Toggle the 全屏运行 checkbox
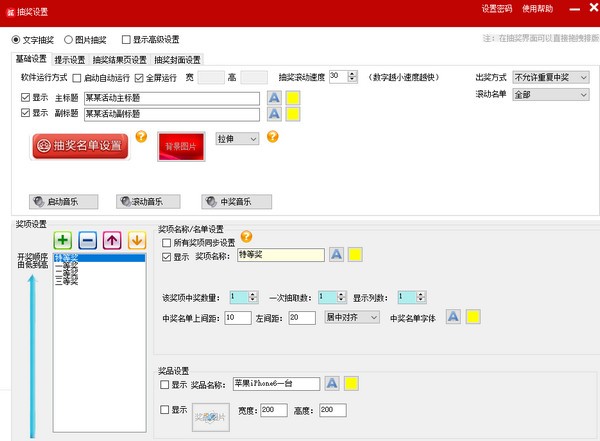600x441 pixels. pos(139,77)
